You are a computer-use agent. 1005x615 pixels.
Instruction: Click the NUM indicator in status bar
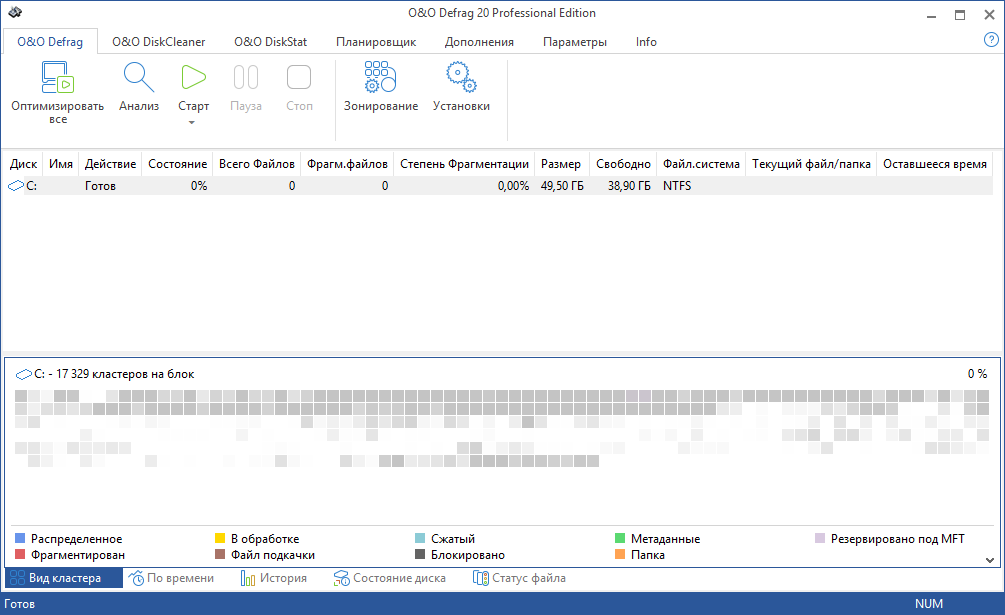click(929, 603)
